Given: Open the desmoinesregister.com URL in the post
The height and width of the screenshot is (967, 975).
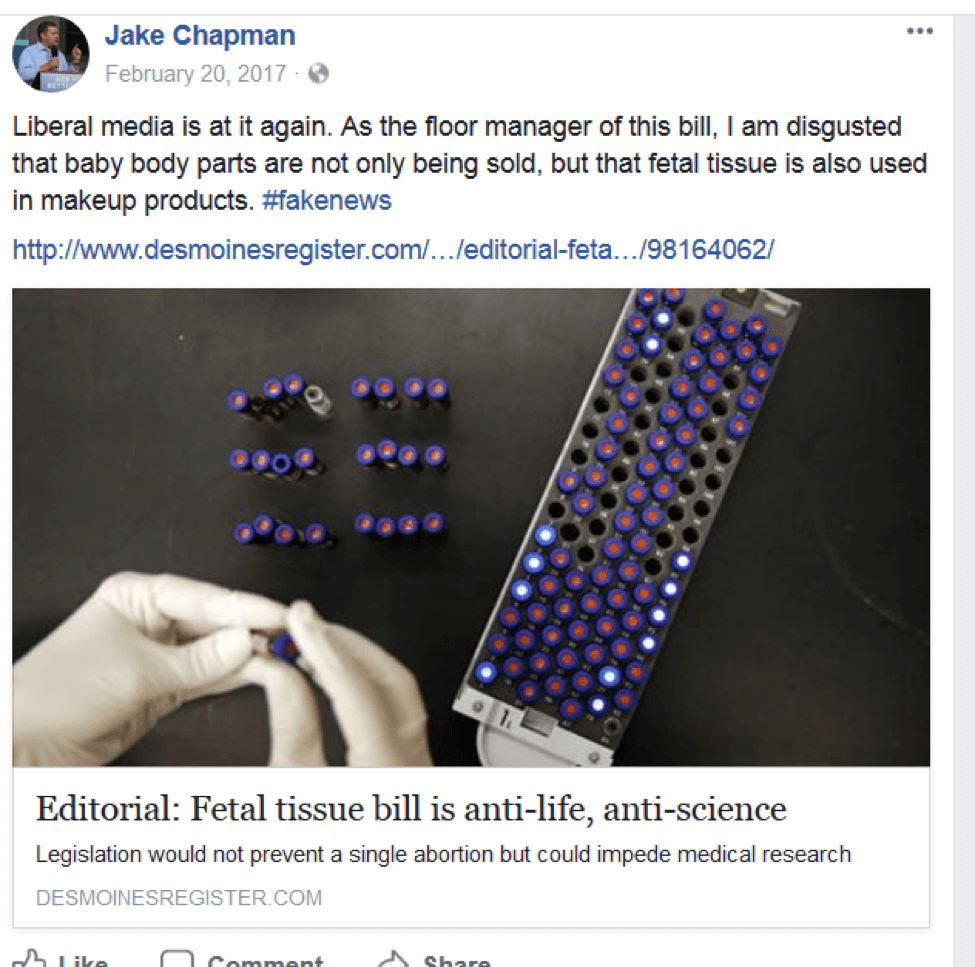Looking at the screenshot, I should coord(393,250).
